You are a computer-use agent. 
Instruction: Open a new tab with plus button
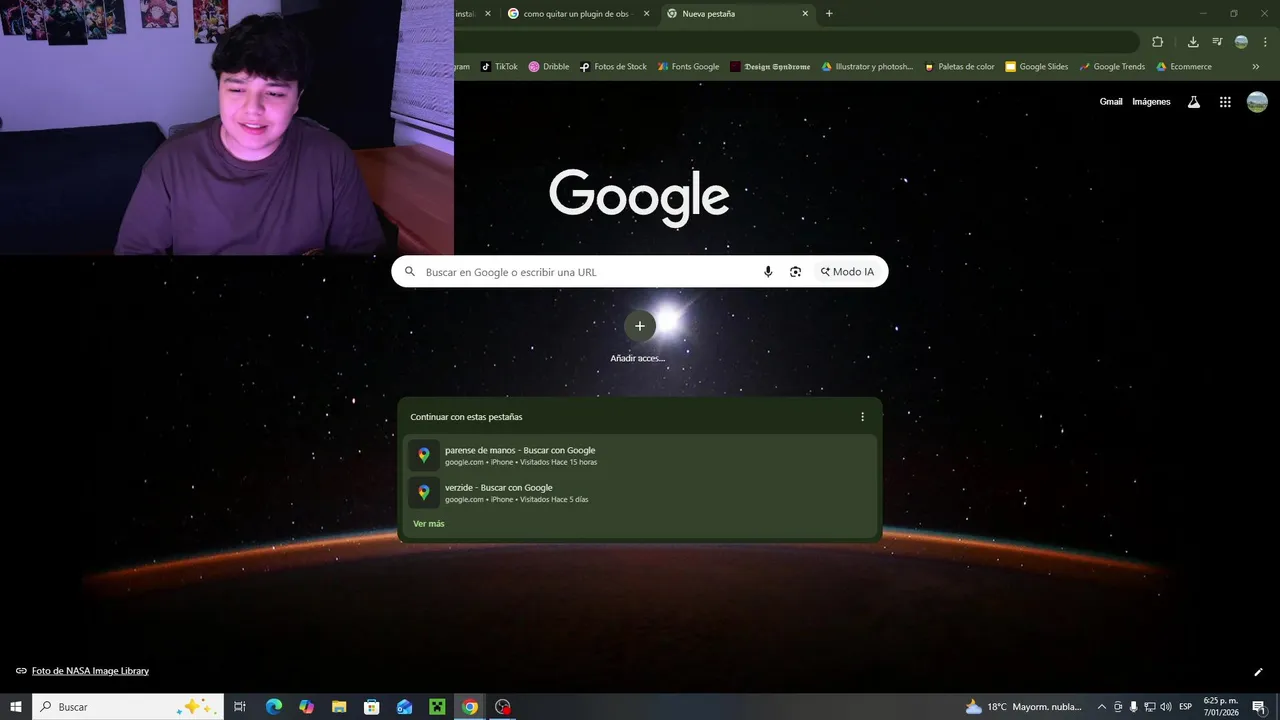pyautogui.click(x=829, y=14)
